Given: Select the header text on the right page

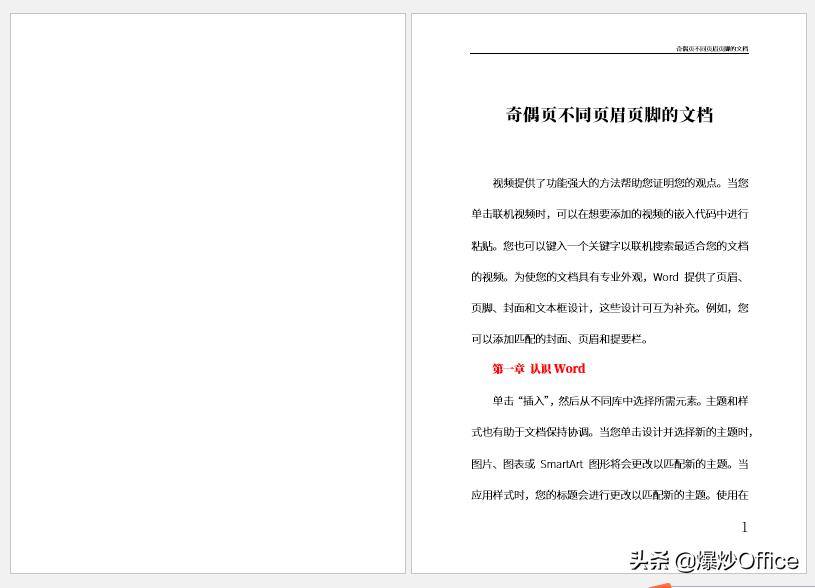Looking at the screenshot, I should [714, 48].
